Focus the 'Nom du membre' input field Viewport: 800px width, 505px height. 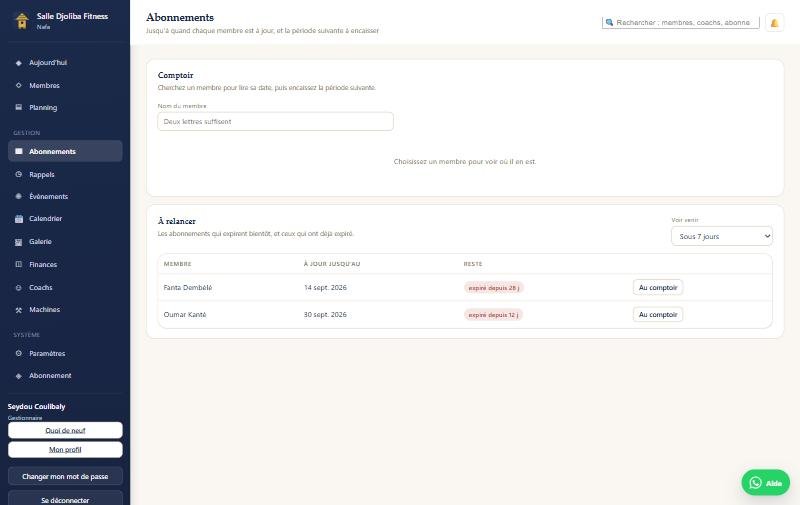click(x=276, y=121)
